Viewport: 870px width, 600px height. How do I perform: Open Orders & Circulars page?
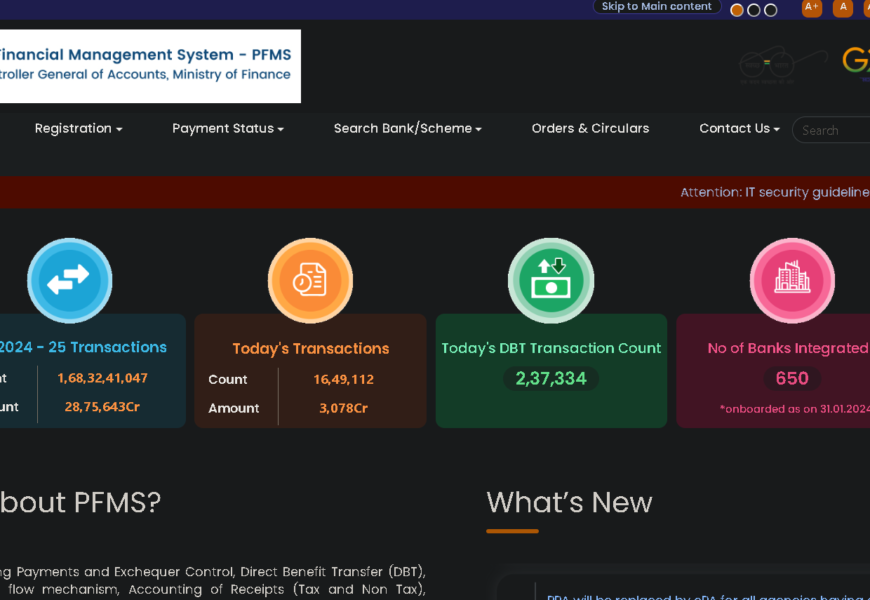pyautogui.click(x=590, y=128)
